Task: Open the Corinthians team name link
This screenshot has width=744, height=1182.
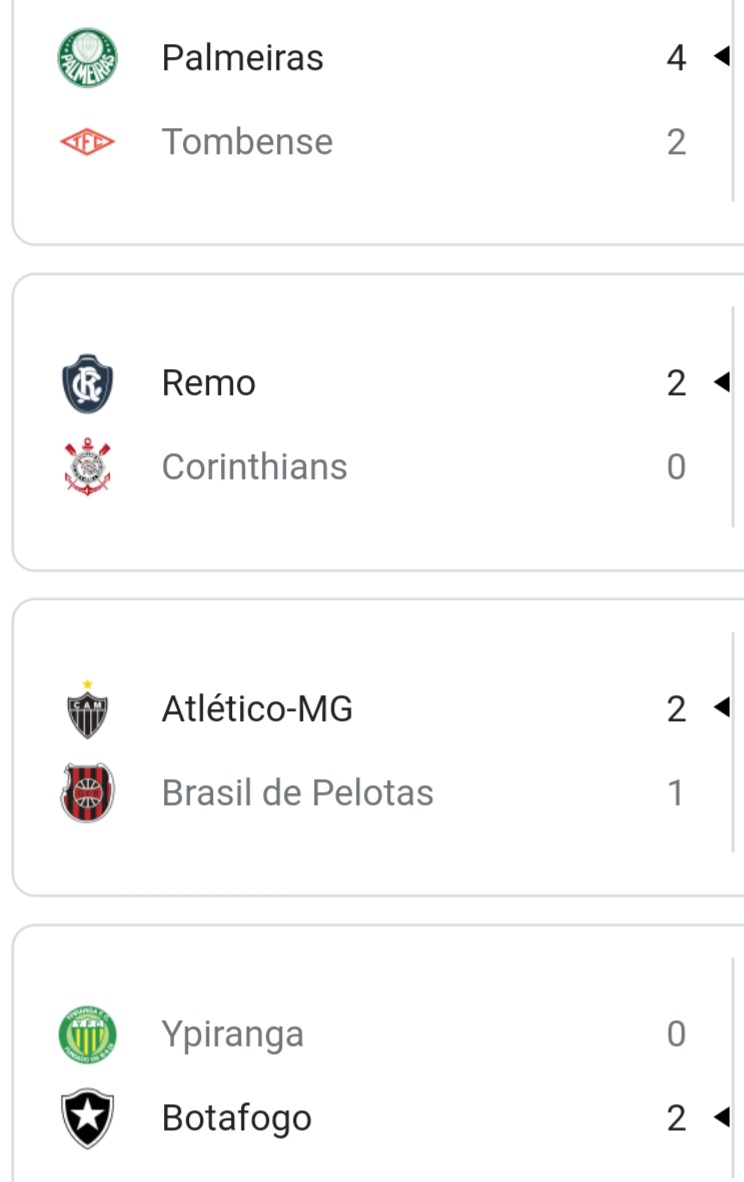Action: tap(254, 467)
